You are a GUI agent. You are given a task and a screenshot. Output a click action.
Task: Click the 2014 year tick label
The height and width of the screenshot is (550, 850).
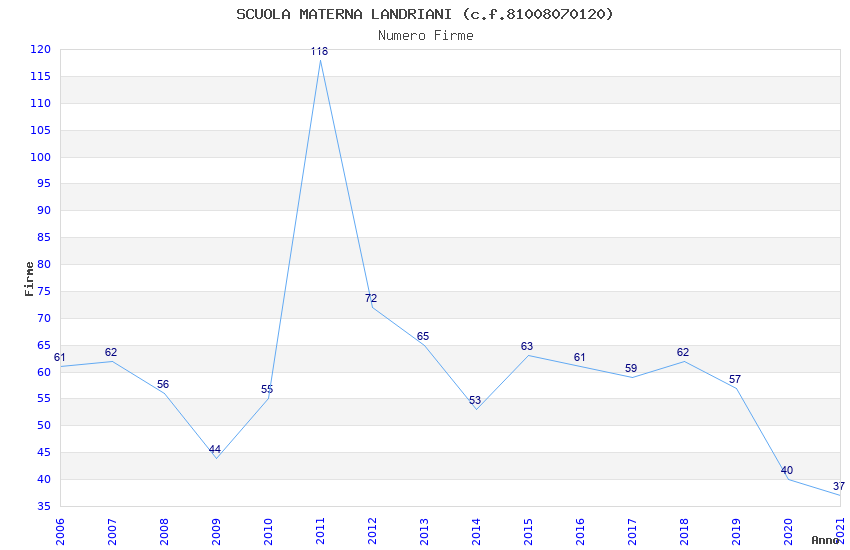pos(476,532)
